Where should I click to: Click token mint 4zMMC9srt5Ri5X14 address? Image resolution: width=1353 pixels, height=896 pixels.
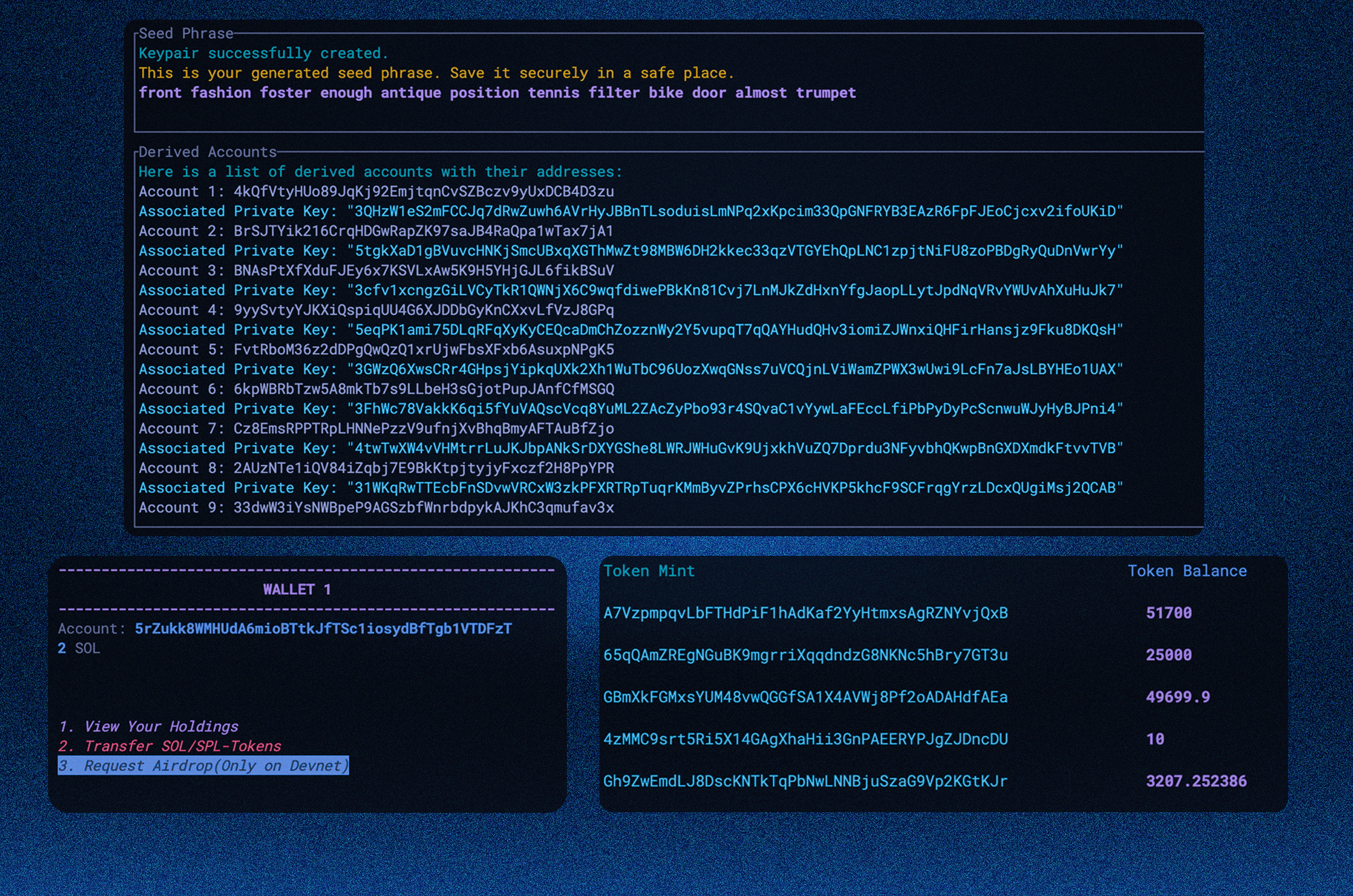click(805, 739)
